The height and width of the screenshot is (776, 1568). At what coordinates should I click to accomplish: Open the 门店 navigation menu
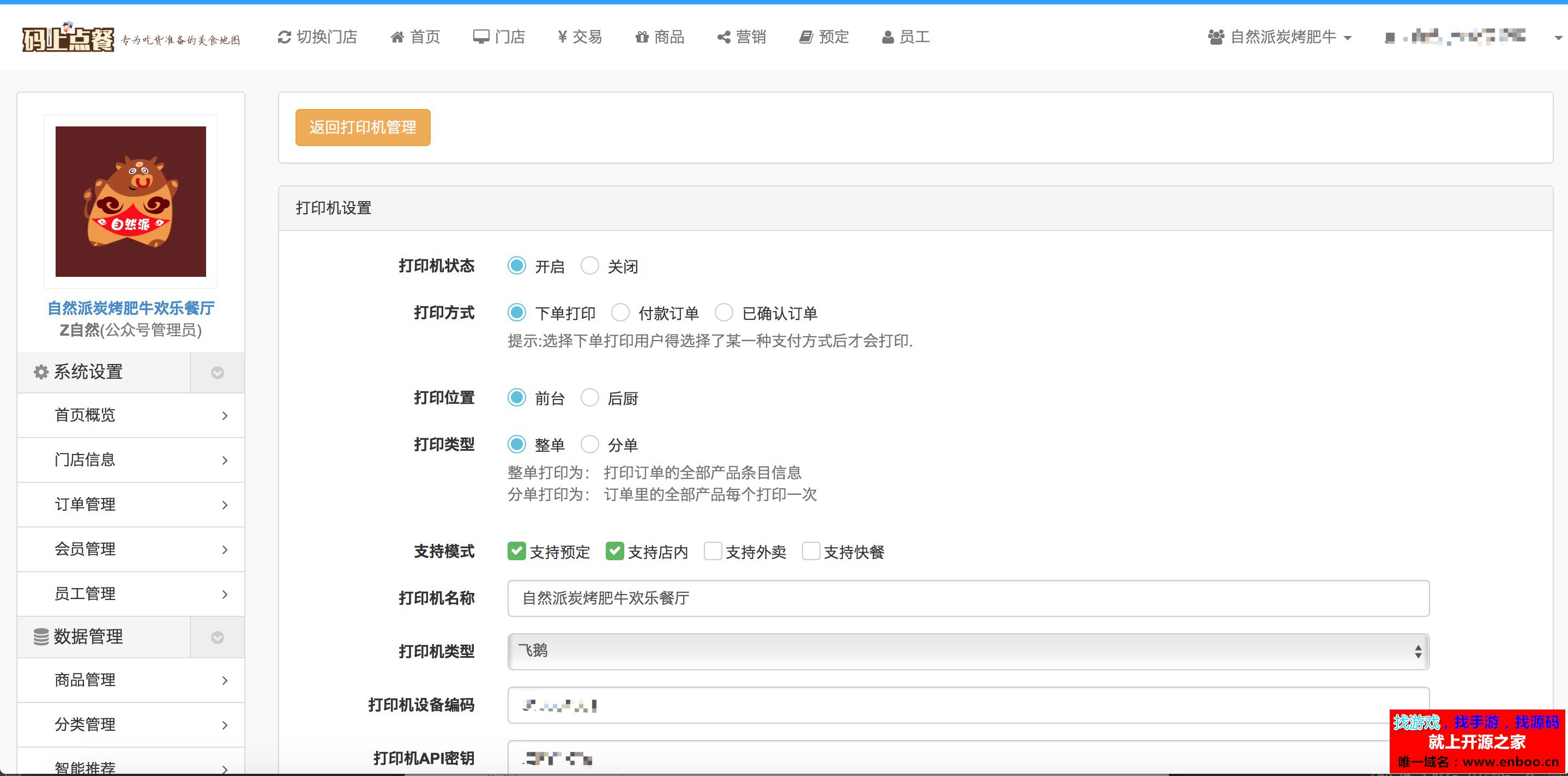[x=499, y=37]
